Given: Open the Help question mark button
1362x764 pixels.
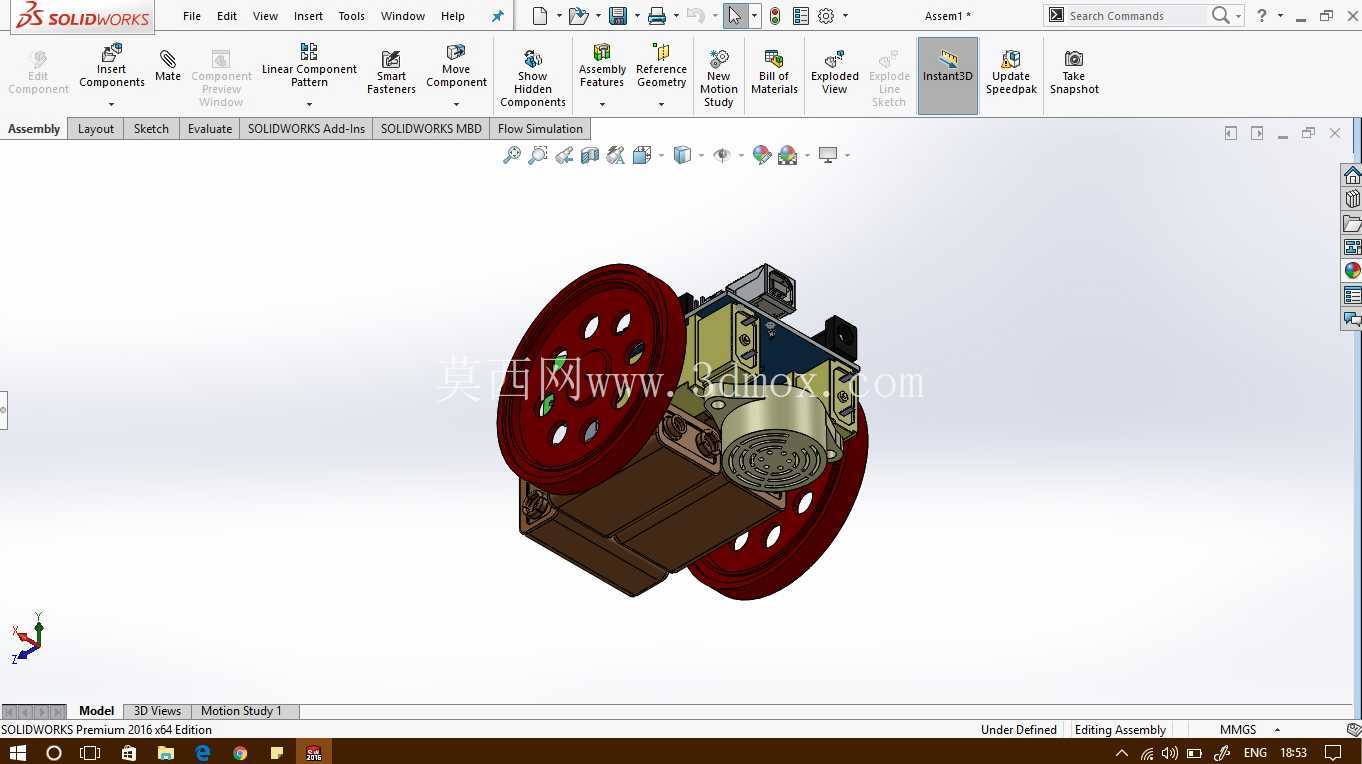Looking at the screenshot, I should pos(1262,16).
